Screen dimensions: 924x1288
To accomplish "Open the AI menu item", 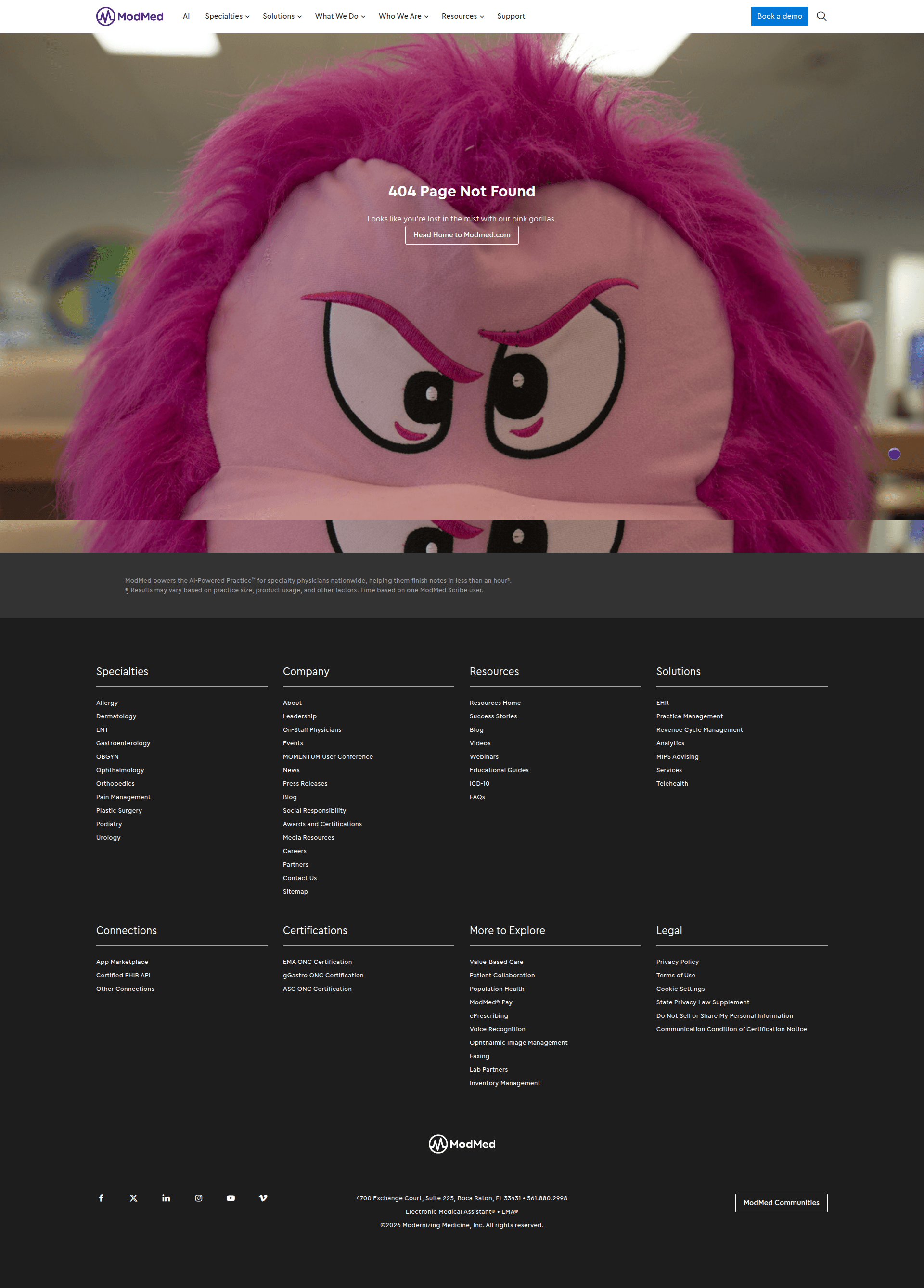I will pyautogui.click(x=186, y=16).
